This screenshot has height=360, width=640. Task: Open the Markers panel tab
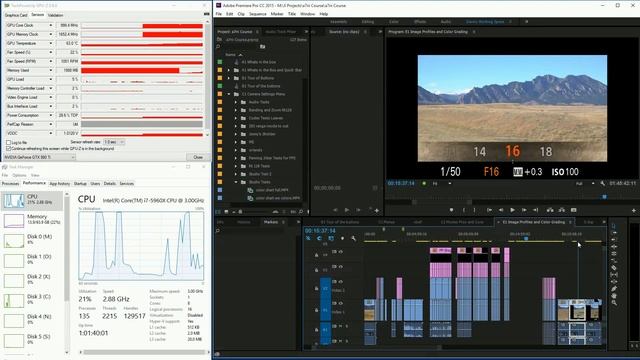(271, 222)
